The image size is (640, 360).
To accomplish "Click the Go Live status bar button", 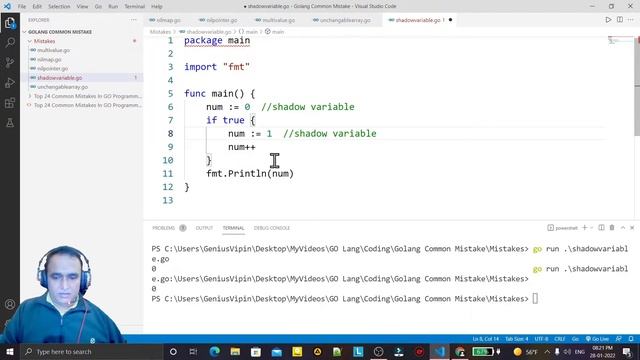I will 597,339.
